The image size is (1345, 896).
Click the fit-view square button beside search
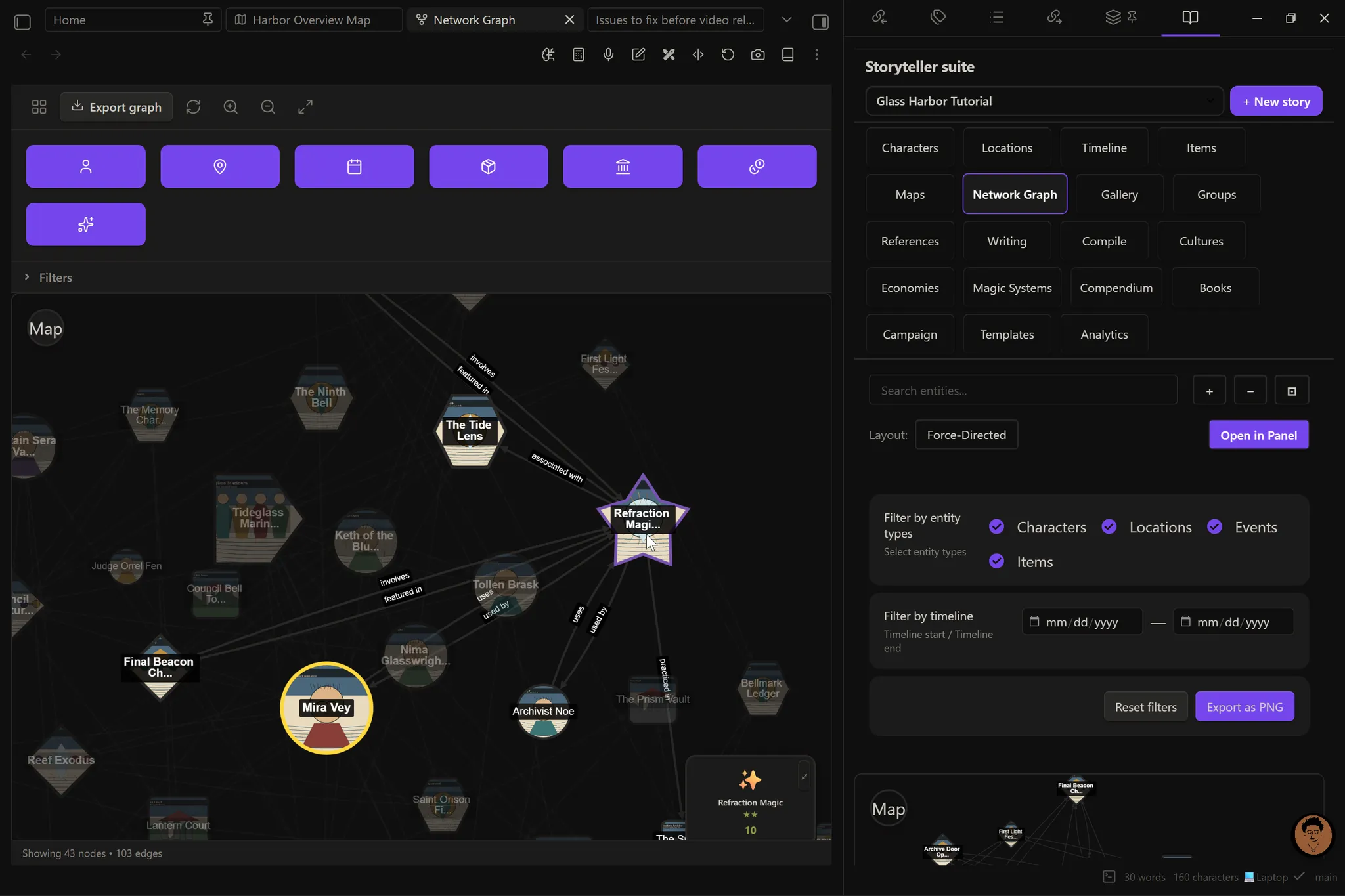point(1291,391)
